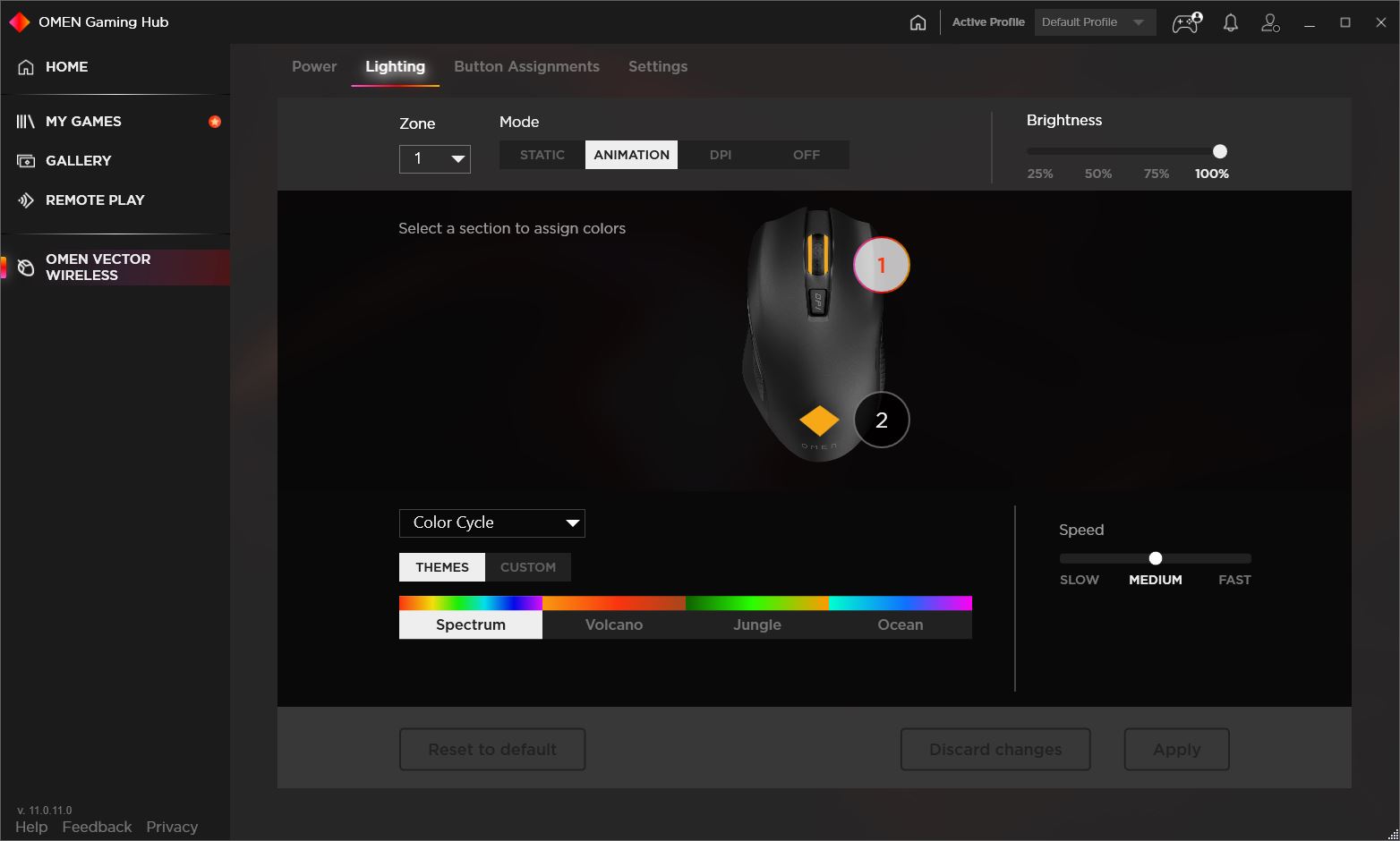Click Reset to default button
Screen dimensions: 1400x841
pos(492,750)
